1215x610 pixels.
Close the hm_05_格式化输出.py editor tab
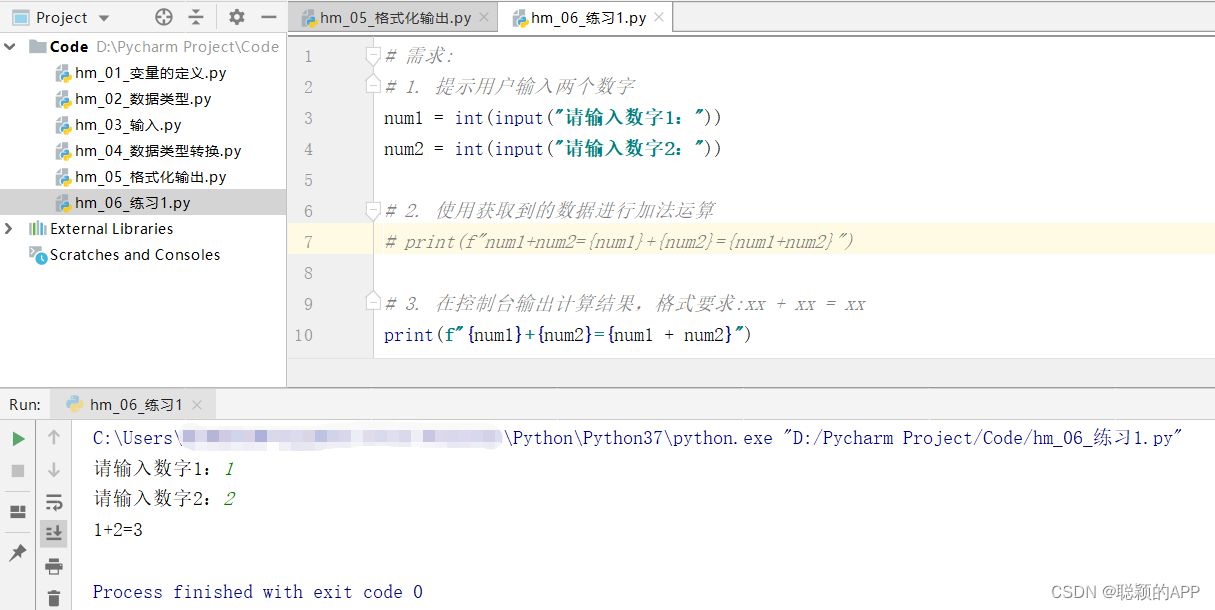click(x=484, y=18)
